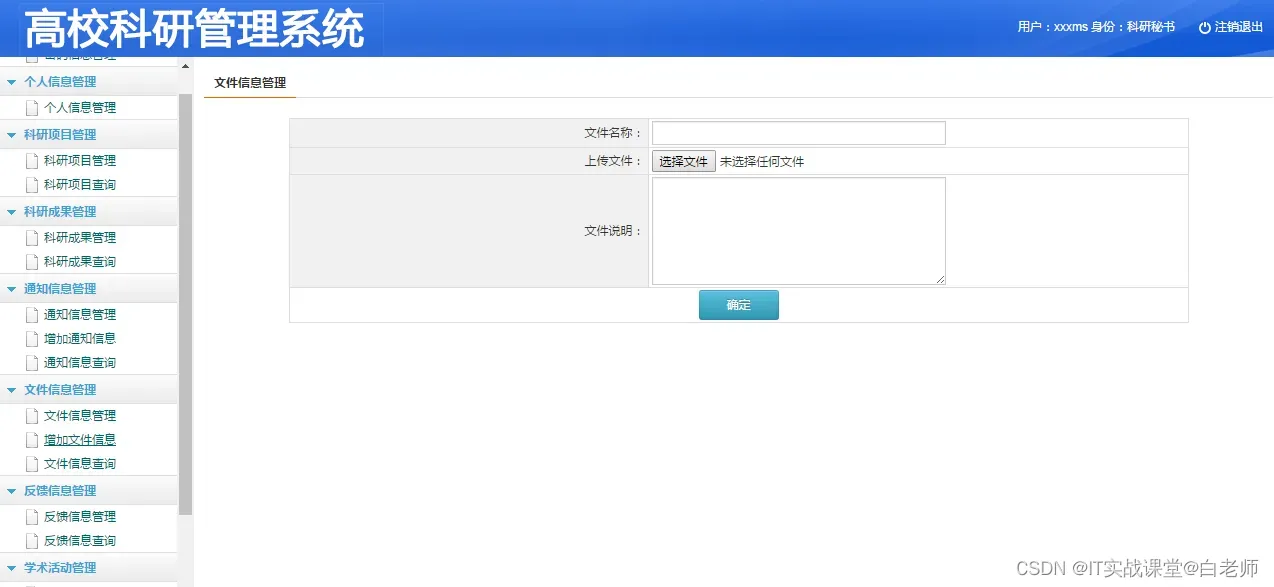This screenshot has height=587, width=1274.
Task: Select the 科研项目查询 page icon
Action: point(31,184)
